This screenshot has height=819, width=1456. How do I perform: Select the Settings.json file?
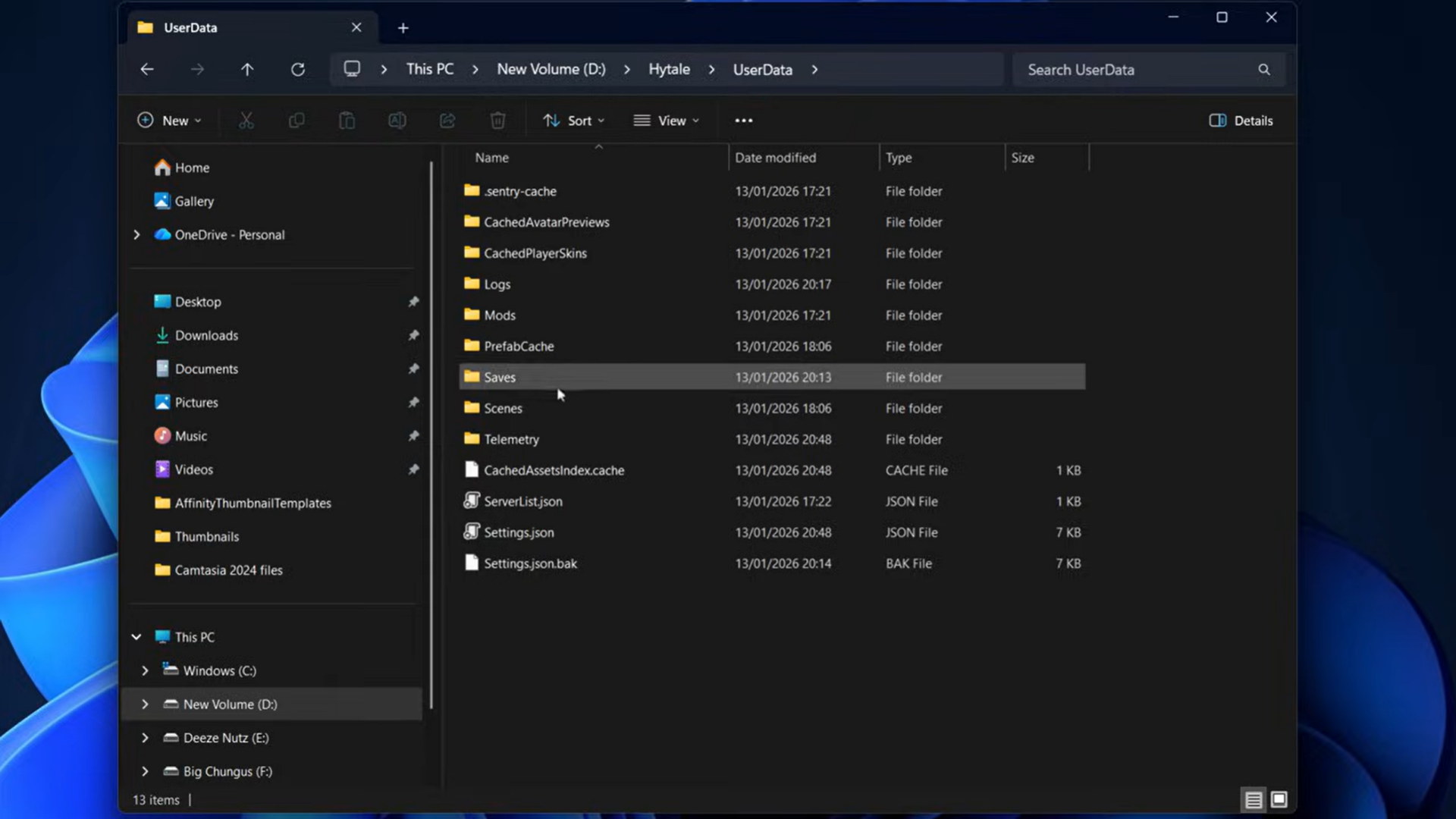[519, 532]
